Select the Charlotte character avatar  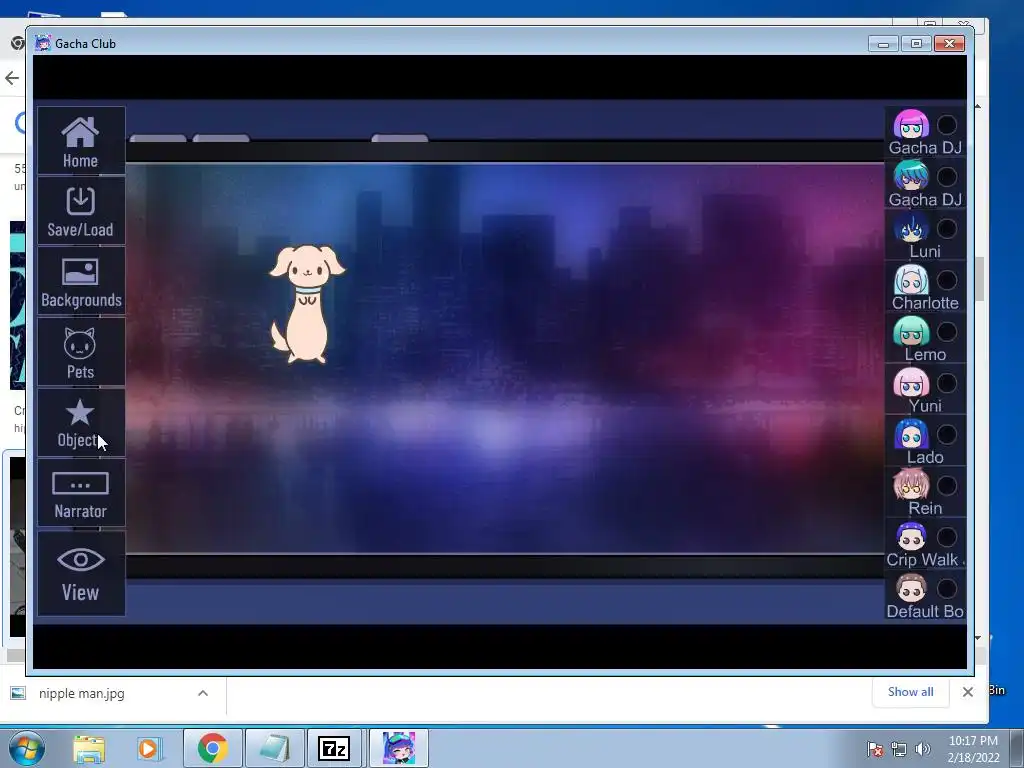pos(911,280)
